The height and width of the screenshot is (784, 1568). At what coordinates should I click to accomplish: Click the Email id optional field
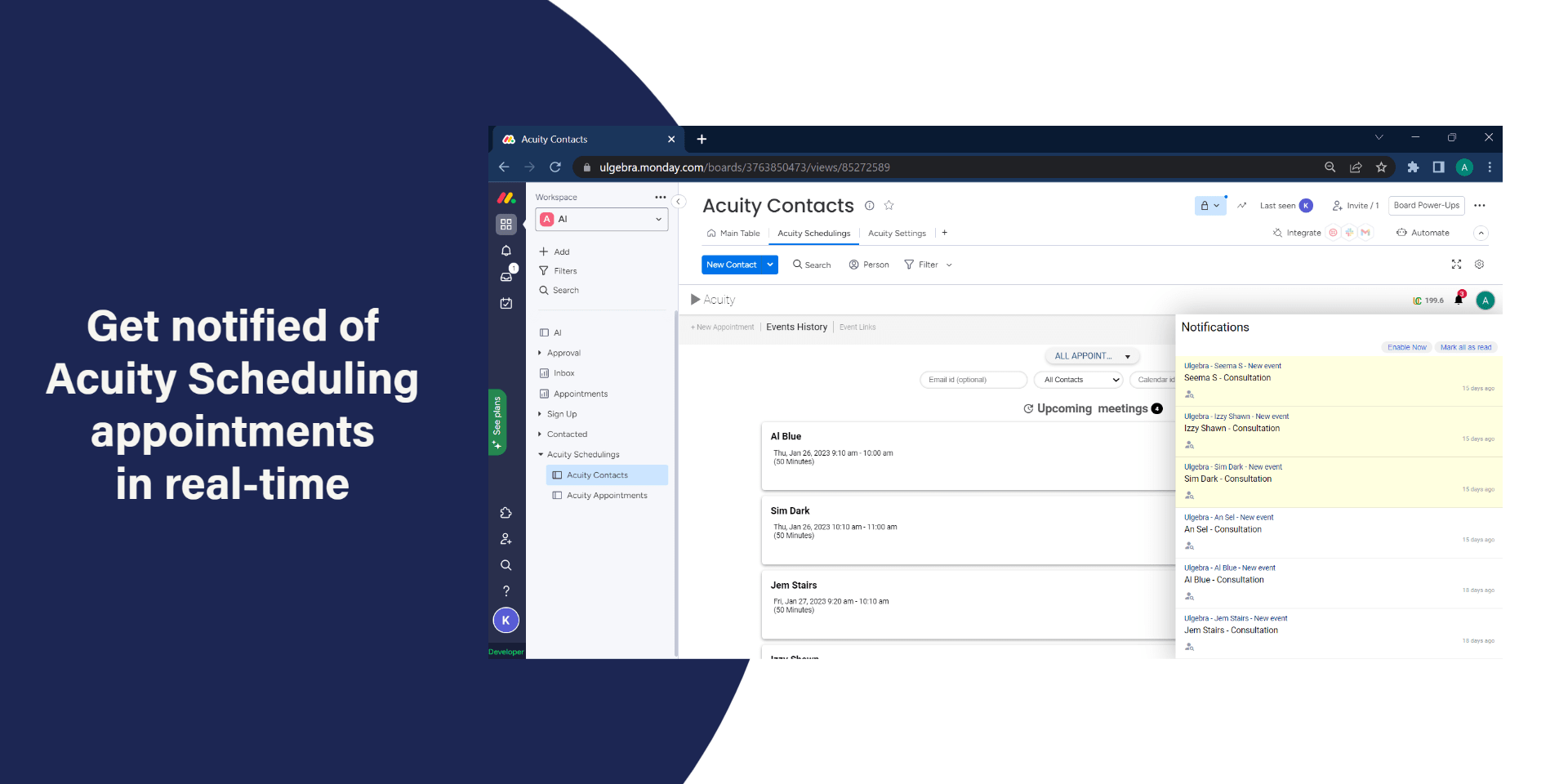(x=973, y=380)
